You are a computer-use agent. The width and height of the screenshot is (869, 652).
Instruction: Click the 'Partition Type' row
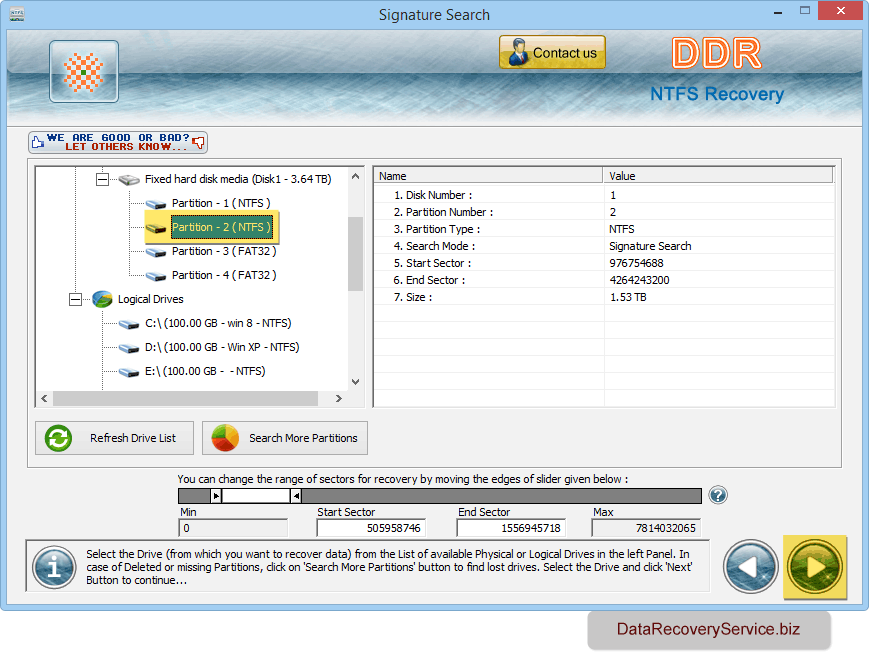pos(604,229)
